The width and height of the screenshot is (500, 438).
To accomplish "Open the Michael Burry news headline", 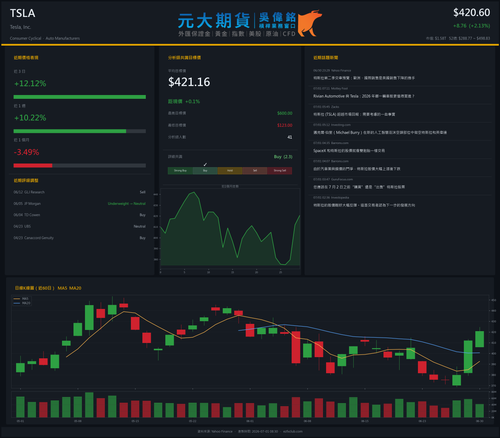I will point(380,133).
